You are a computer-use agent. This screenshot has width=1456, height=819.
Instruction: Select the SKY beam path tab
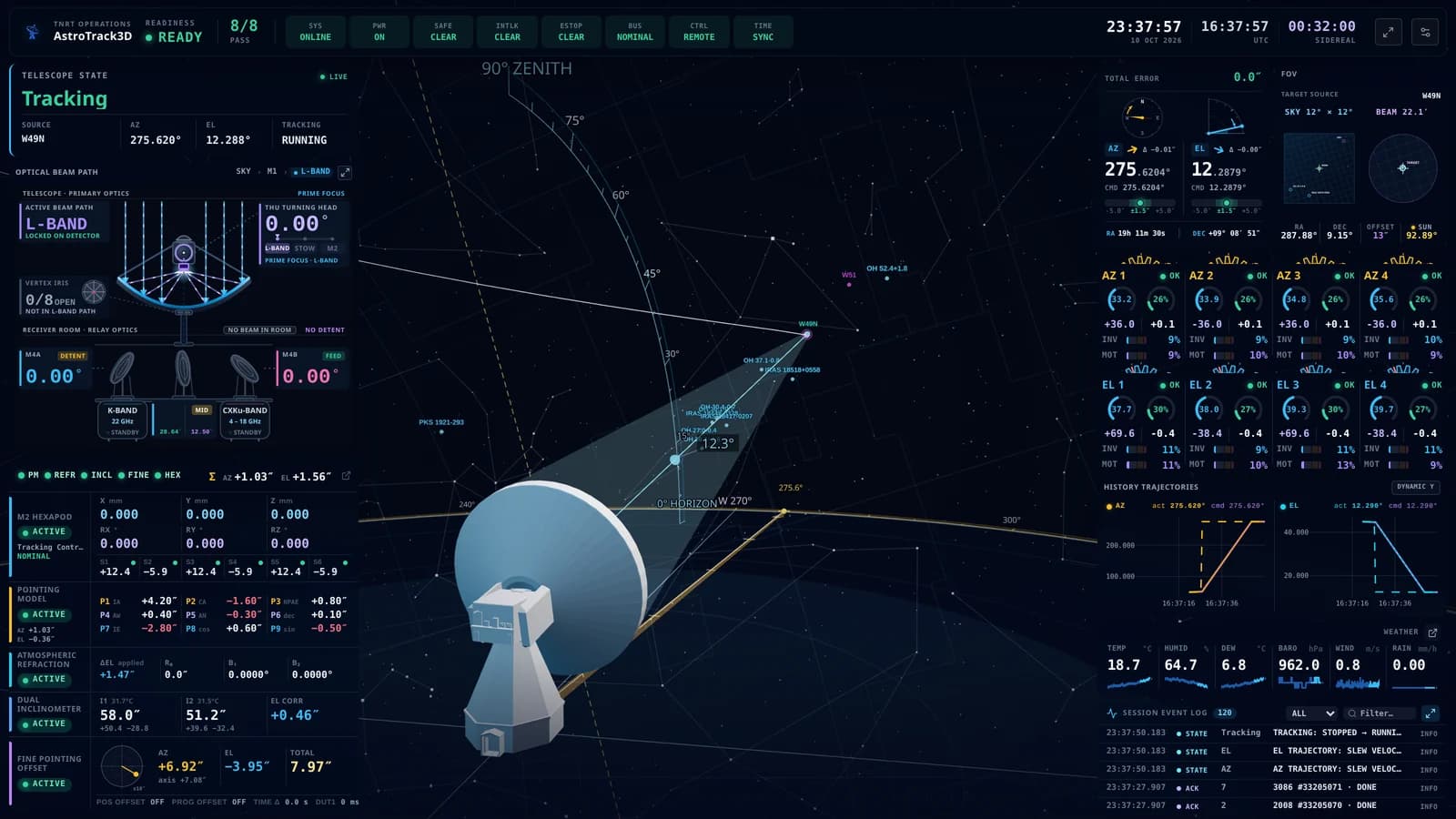pos(243,171)
